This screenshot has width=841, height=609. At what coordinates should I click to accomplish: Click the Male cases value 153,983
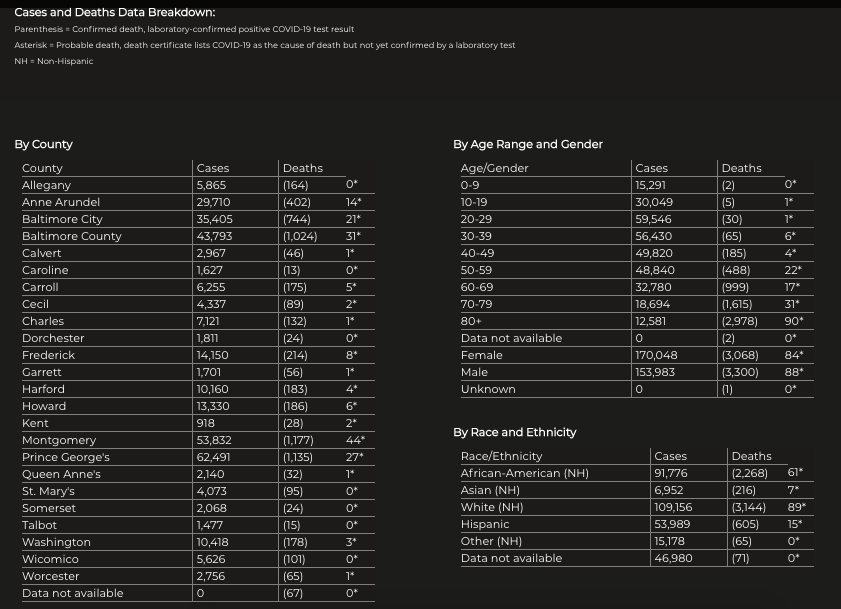pyautogui.click(x=656, y=372)
